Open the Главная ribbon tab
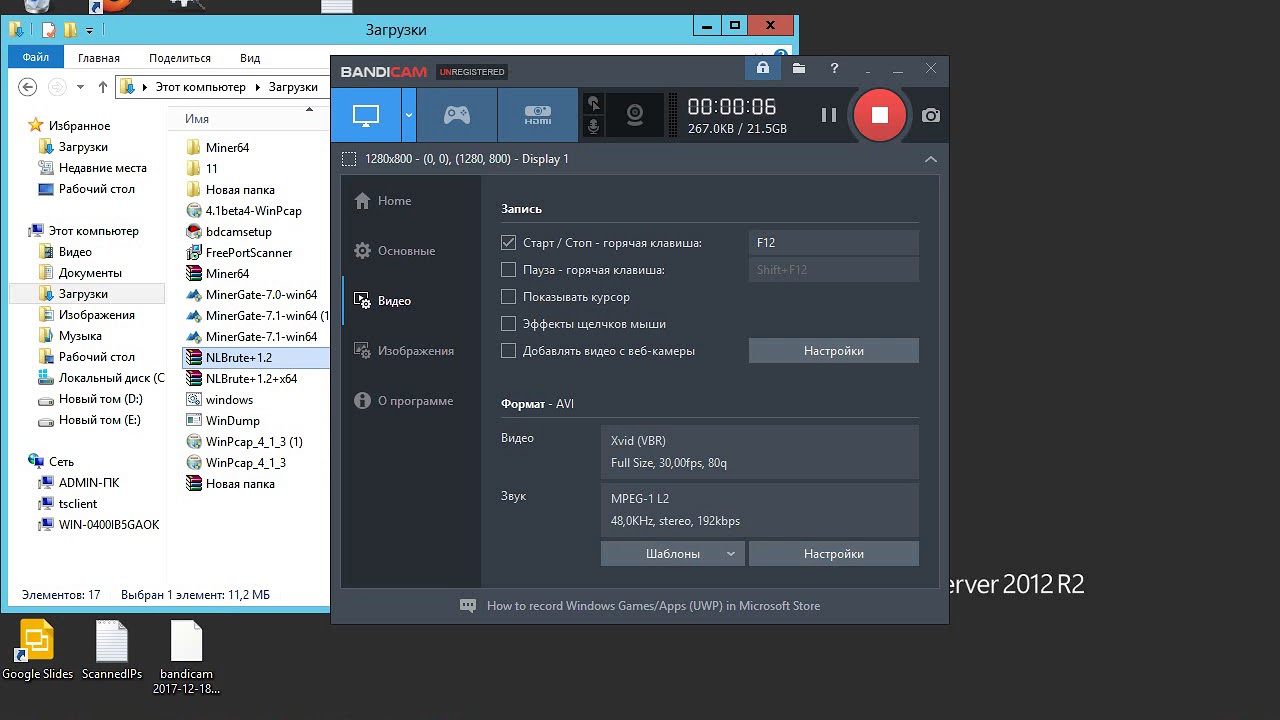Image resolution: width=1280 pixels, height=720 pixels. [99, 58]
